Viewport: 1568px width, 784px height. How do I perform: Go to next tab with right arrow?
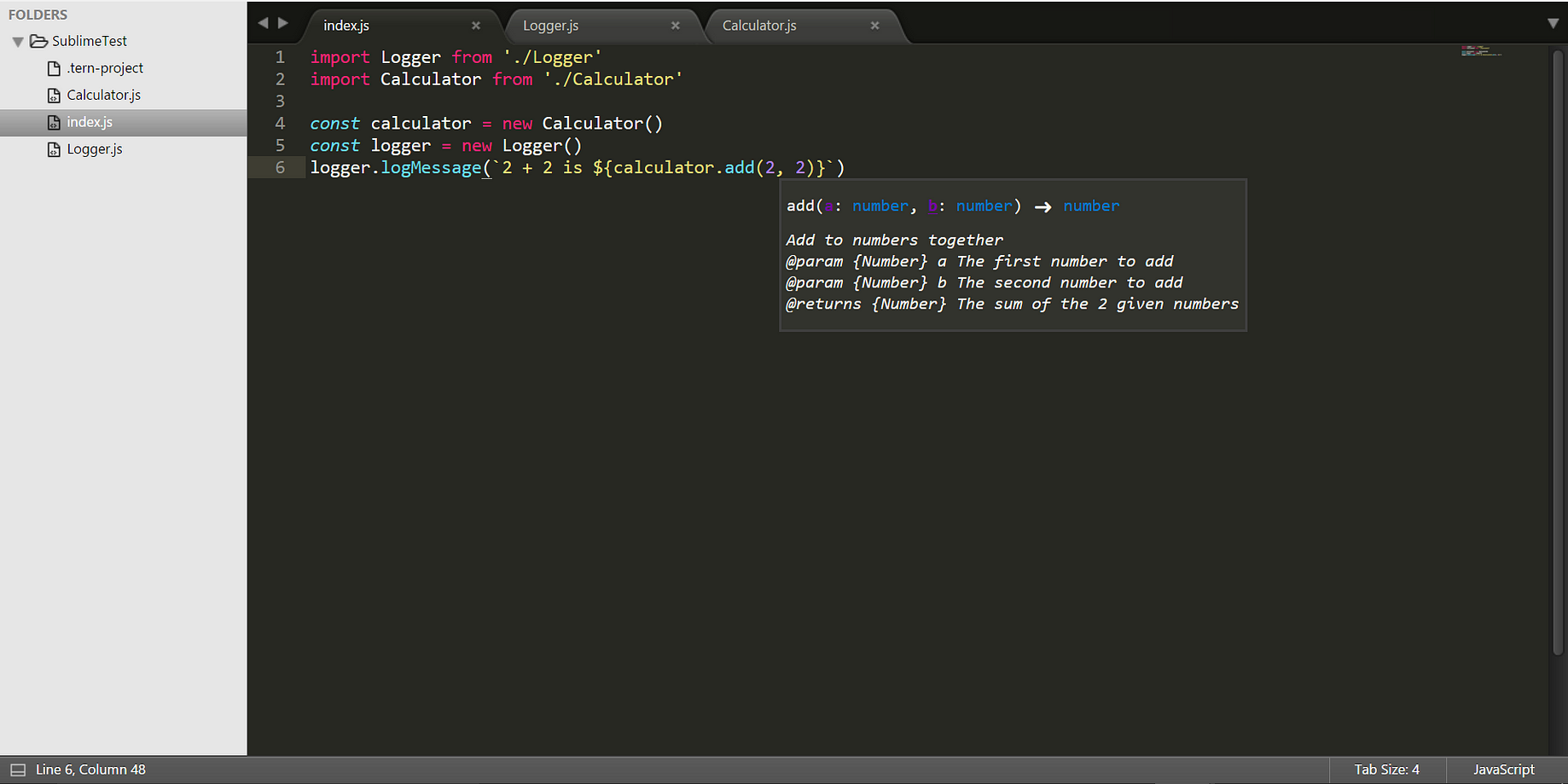[283, 23]
